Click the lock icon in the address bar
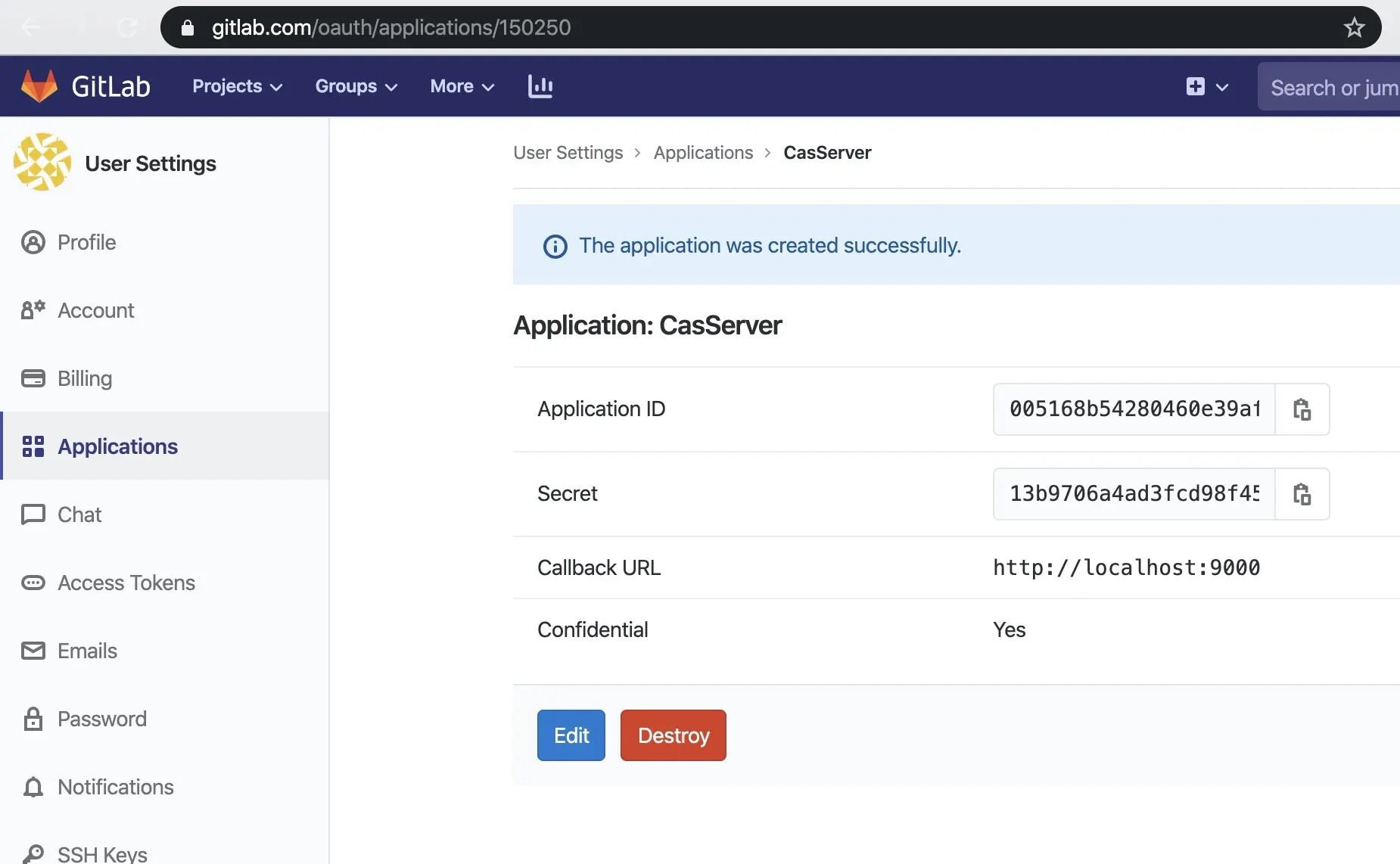 (188, 28)
